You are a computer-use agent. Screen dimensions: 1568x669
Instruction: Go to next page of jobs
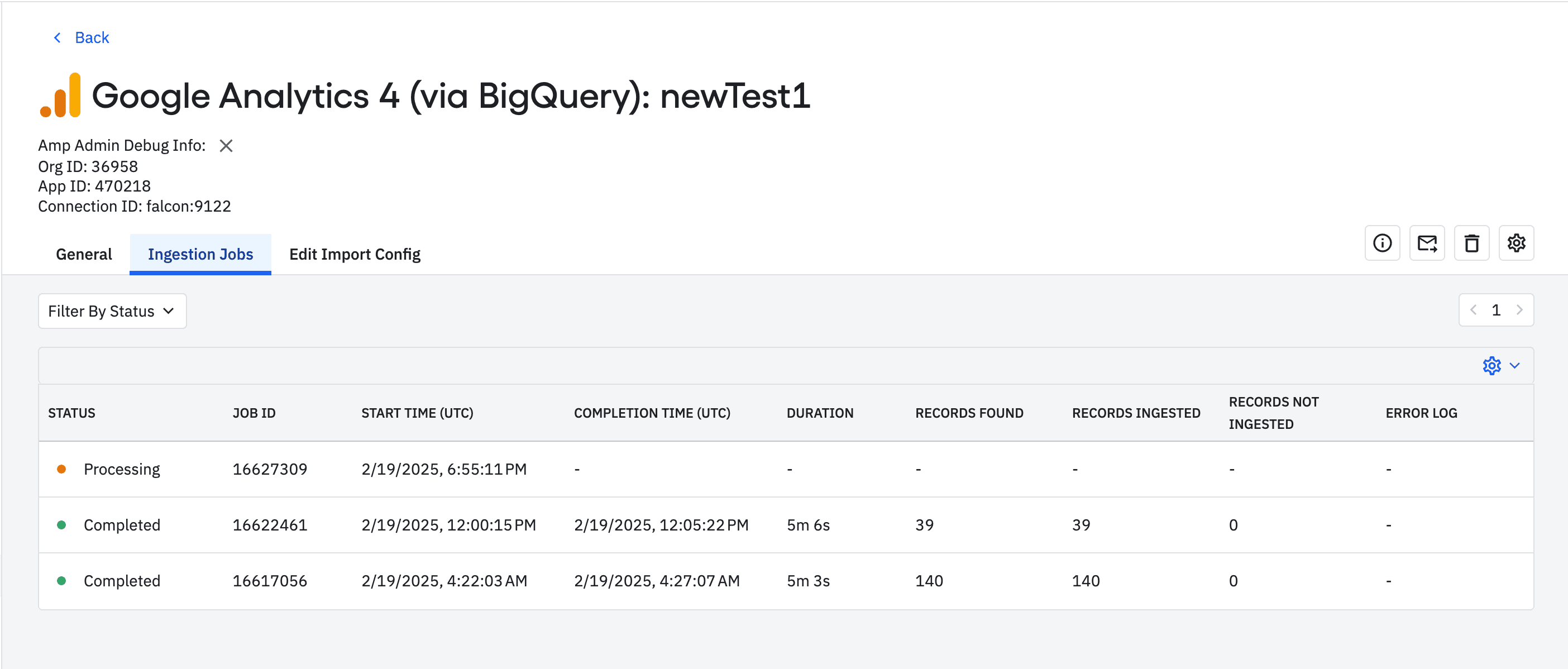tap(1519, 310)
